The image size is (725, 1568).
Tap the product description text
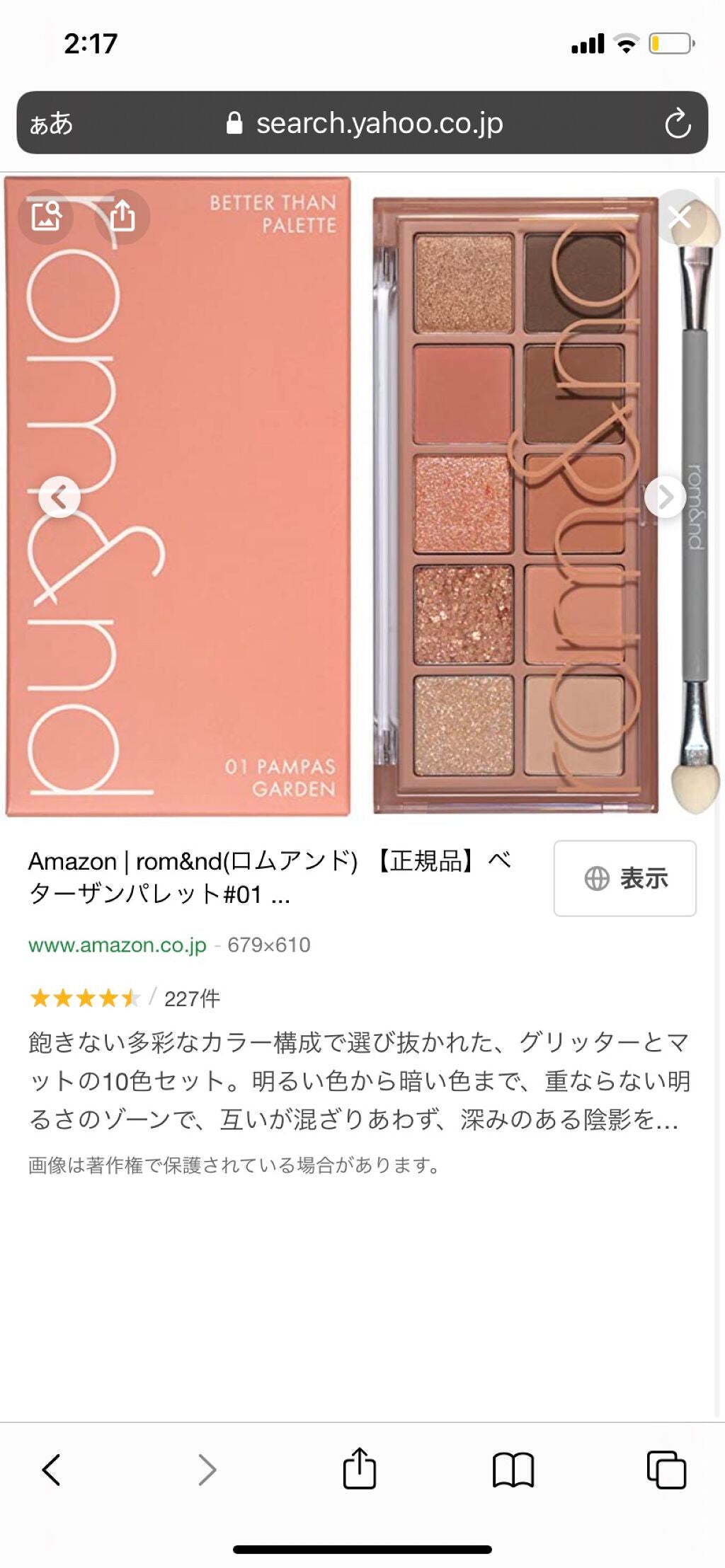tap(360, 1080)
